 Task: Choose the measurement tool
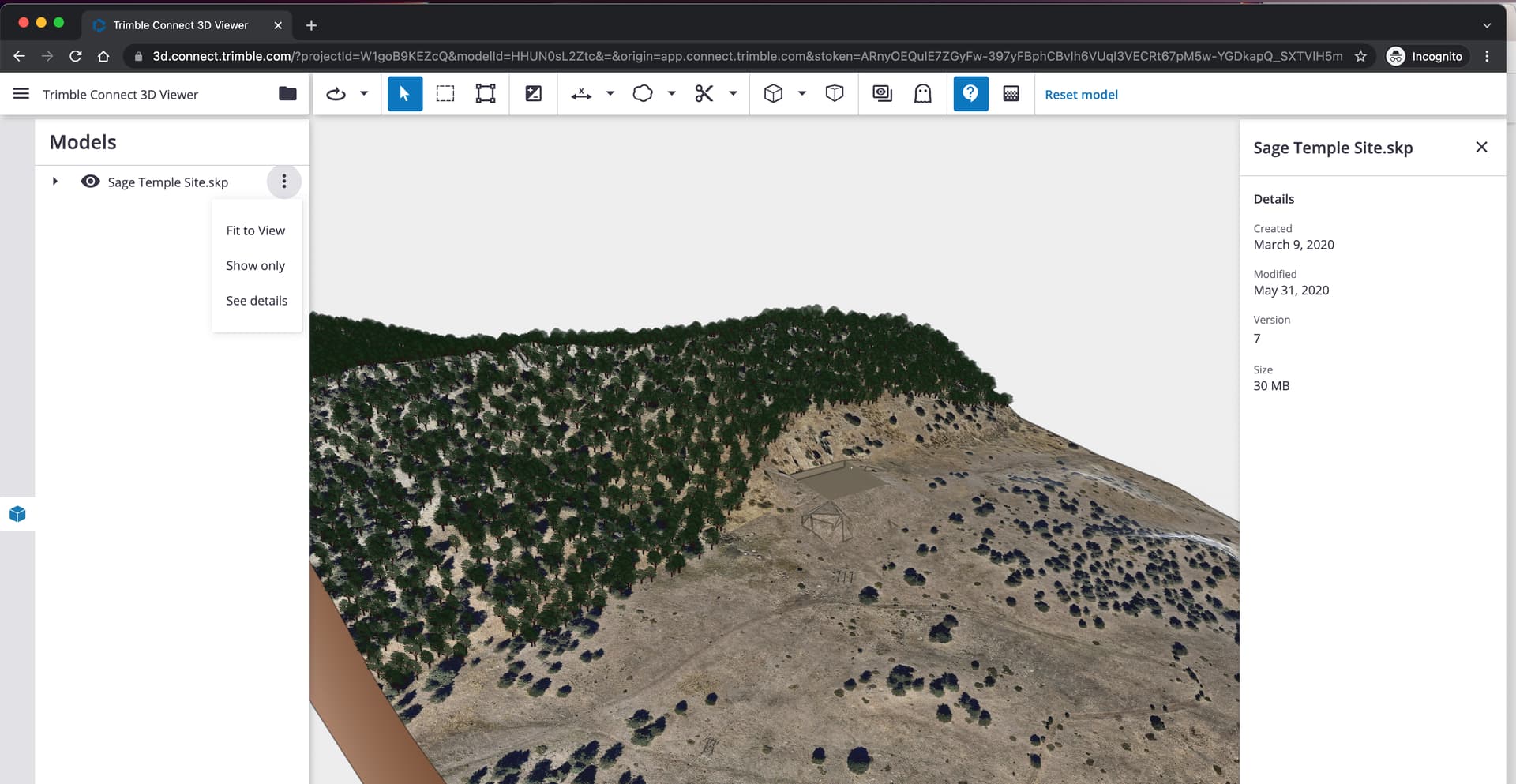581,94
